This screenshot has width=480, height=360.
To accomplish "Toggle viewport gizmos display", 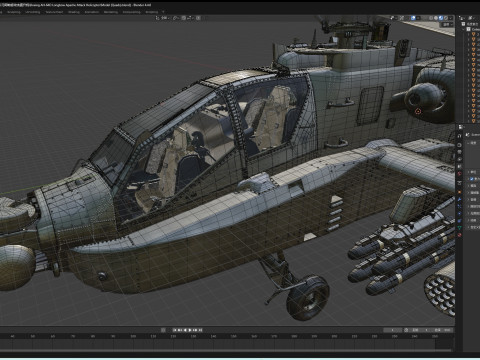I will (x=402, y=18).
